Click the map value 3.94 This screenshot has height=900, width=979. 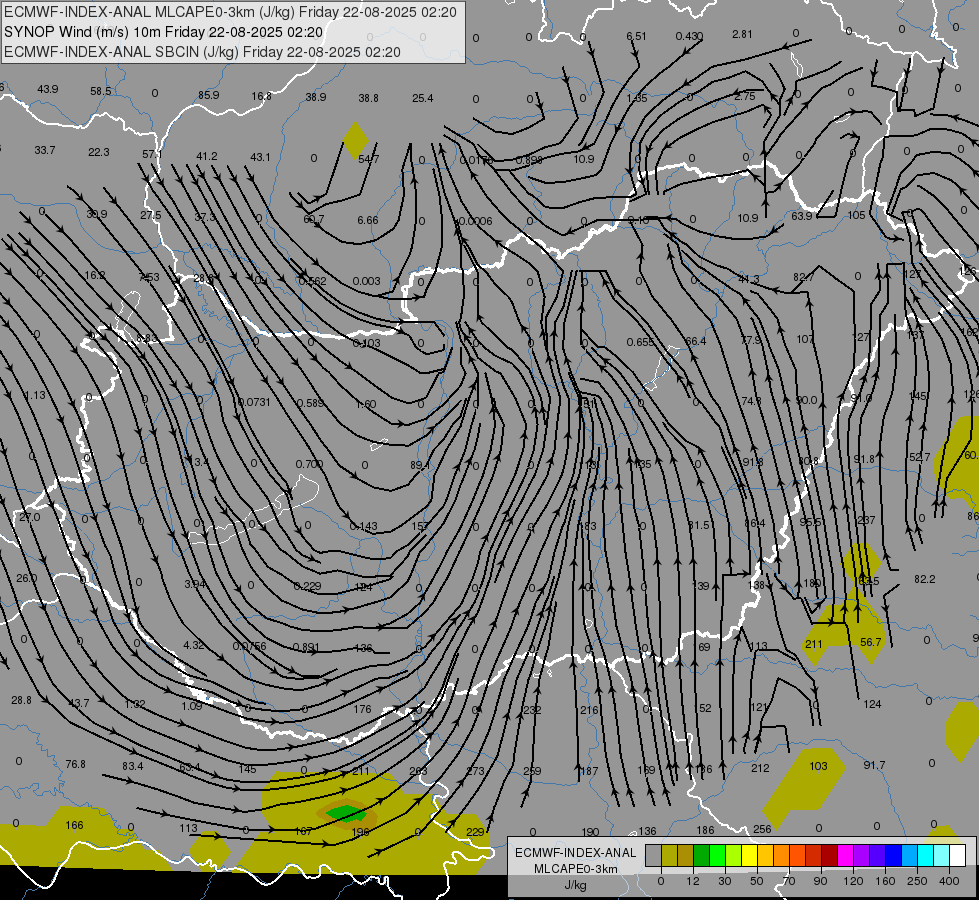(195, 584)
